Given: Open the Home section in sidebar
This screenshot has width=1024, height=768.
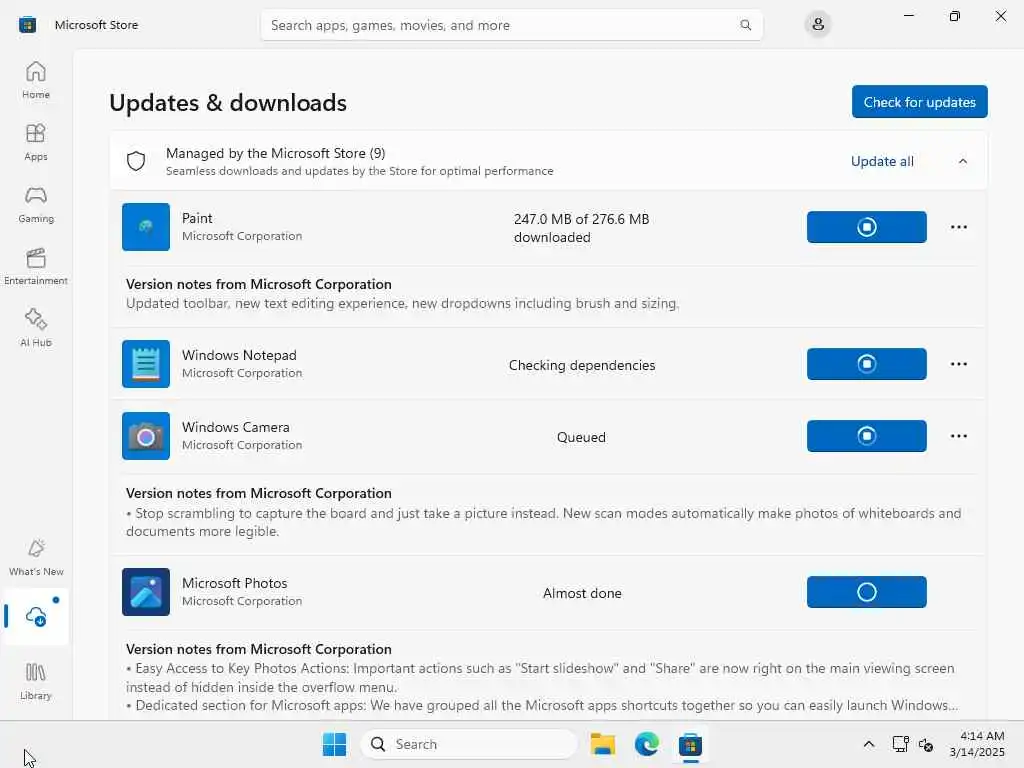Looking at the screenshot, I should point(36,80).
